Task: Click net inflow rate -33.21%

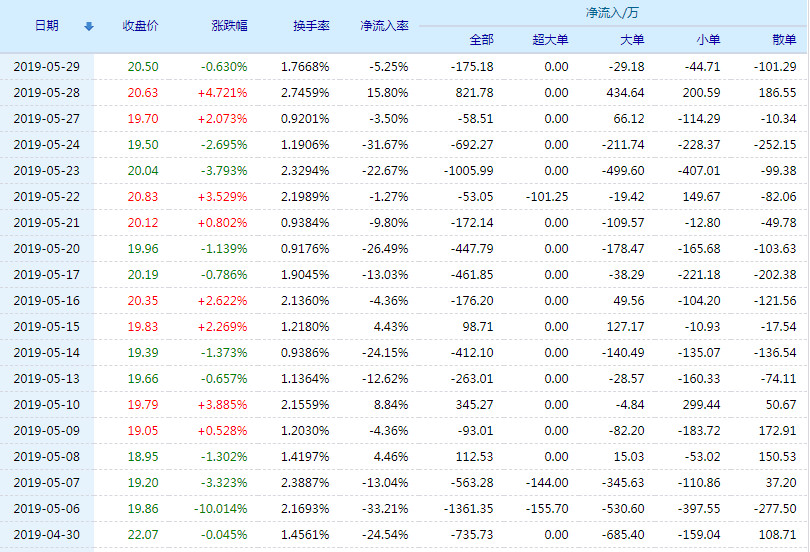Action: pyautogui.click(x=385, y=509)
